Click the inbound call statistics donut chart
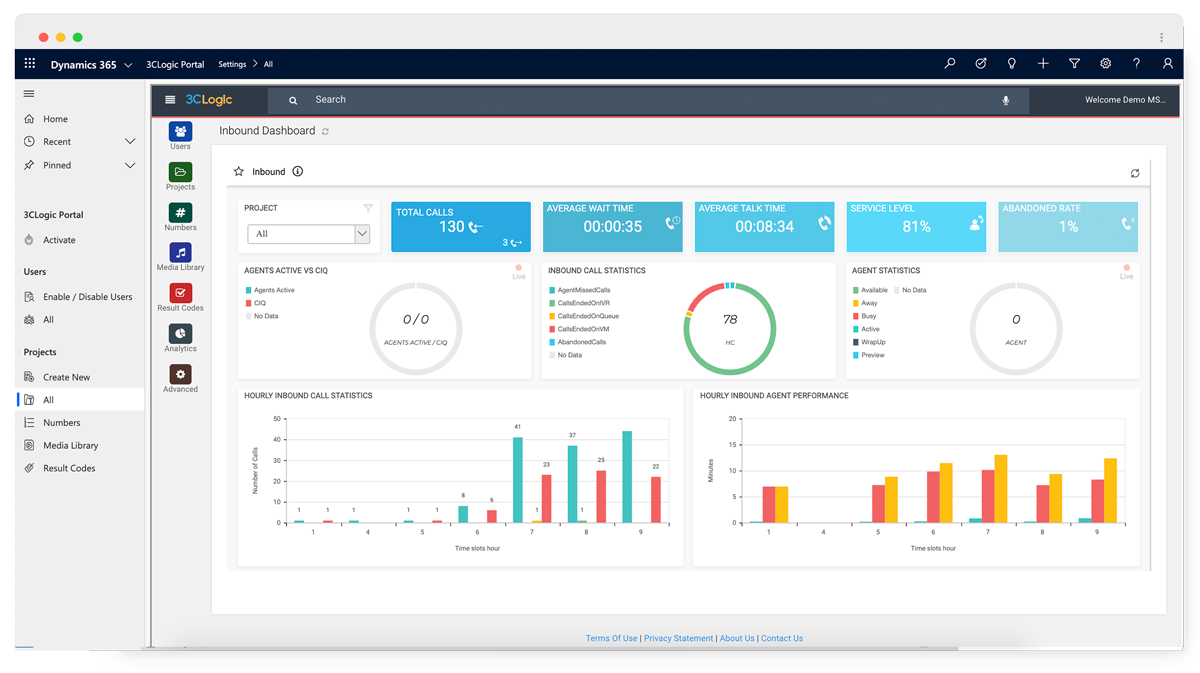The width and height of the screenshot is (1200, 673). 730,329
